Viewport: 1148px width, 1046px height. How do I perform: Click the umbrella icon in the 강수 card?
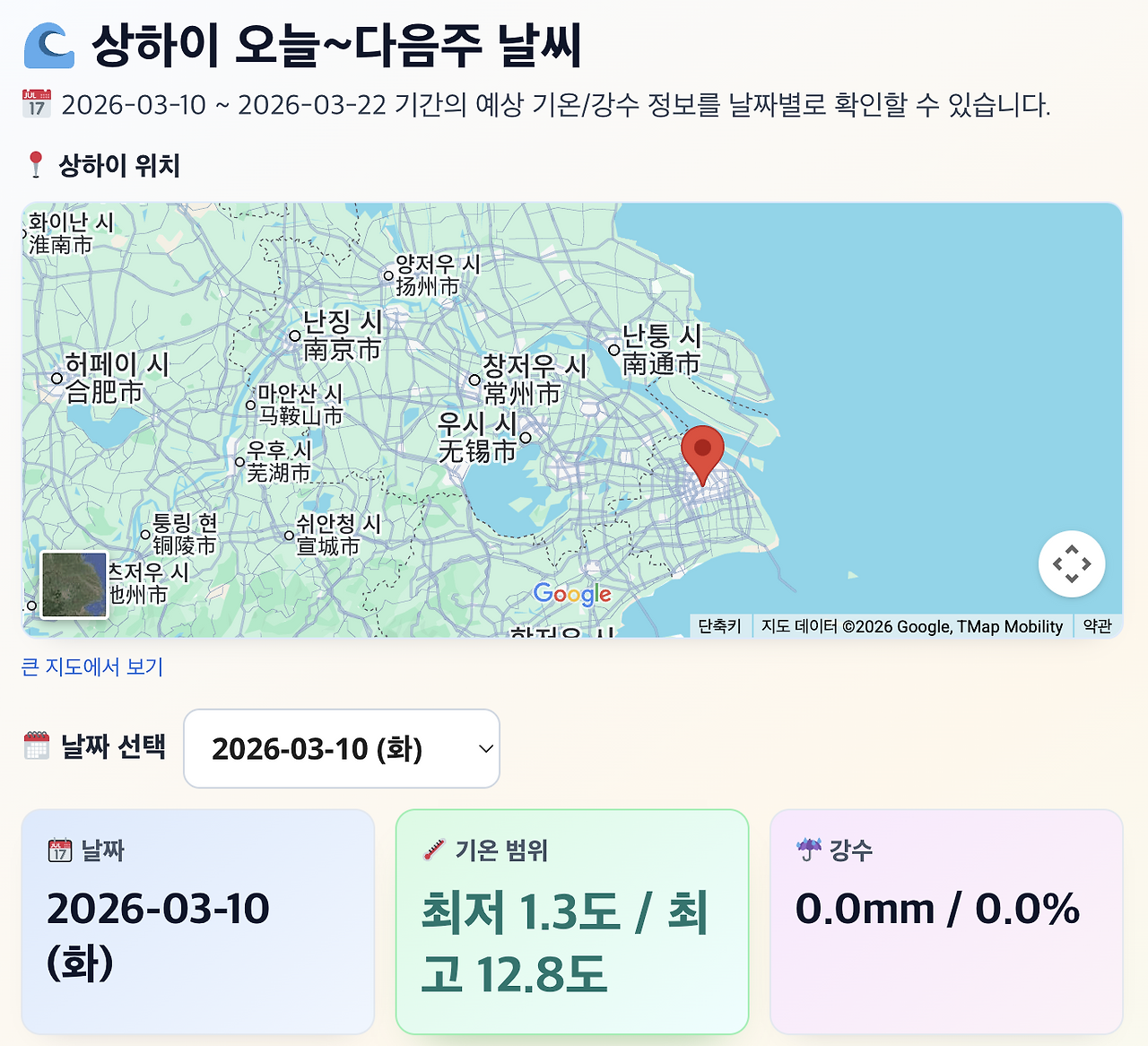807,848
